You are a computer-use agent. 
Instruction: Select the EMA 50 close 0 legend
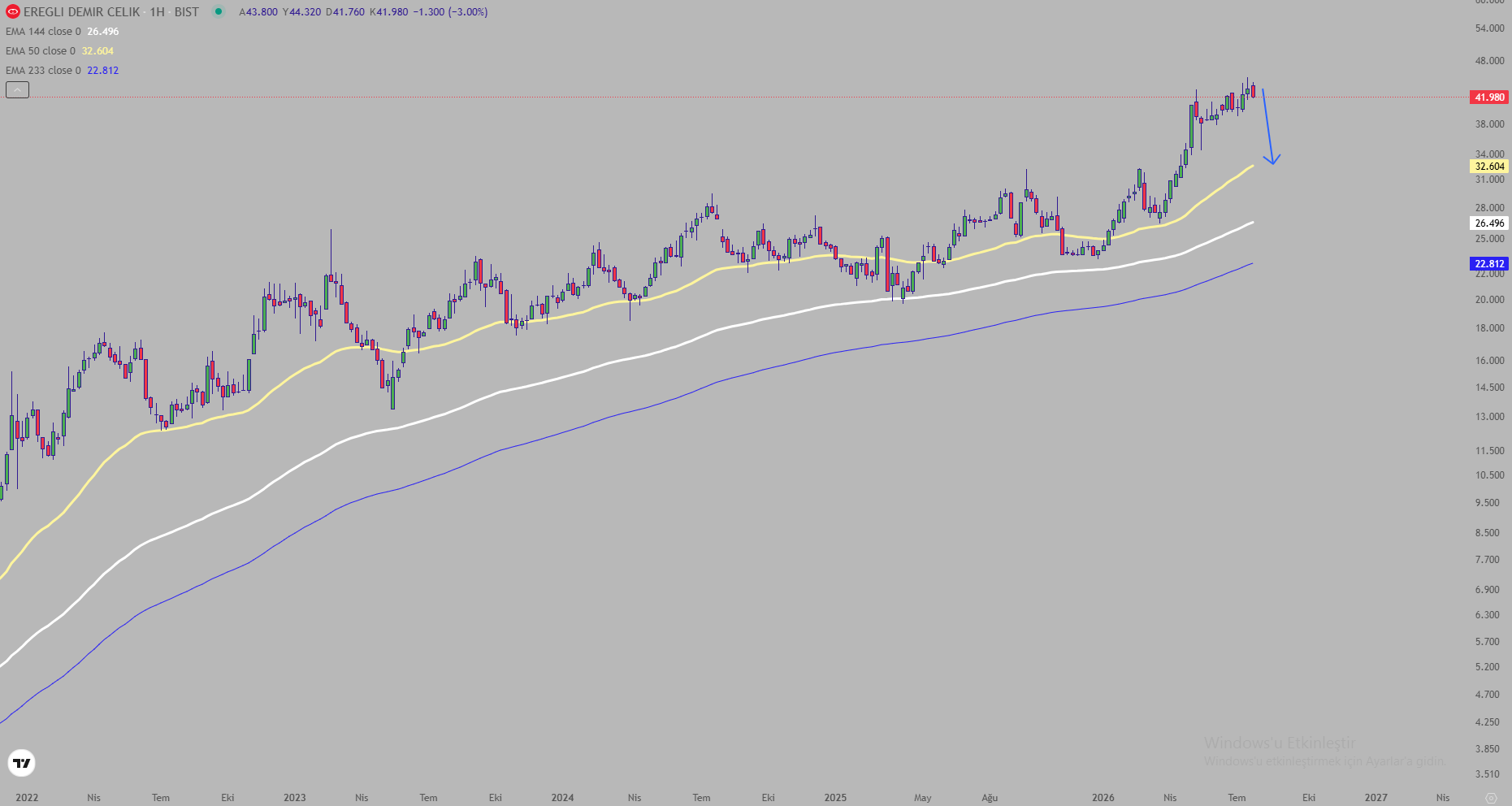pos(41,51)
